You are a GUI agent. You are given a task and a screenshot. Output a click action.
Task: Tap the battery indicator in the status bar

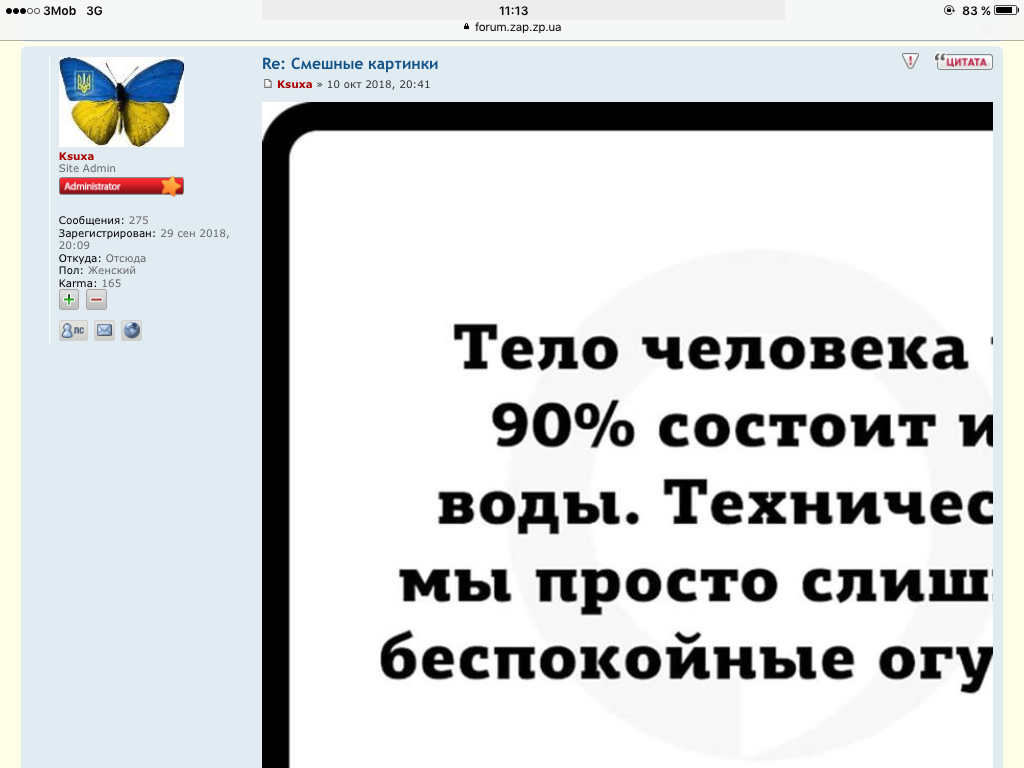1005,10
